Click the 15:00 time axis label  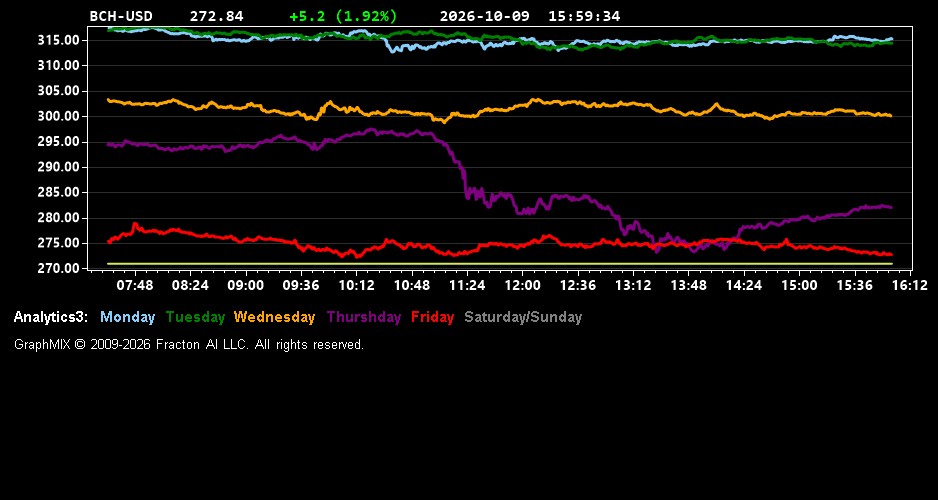point(799,285)
